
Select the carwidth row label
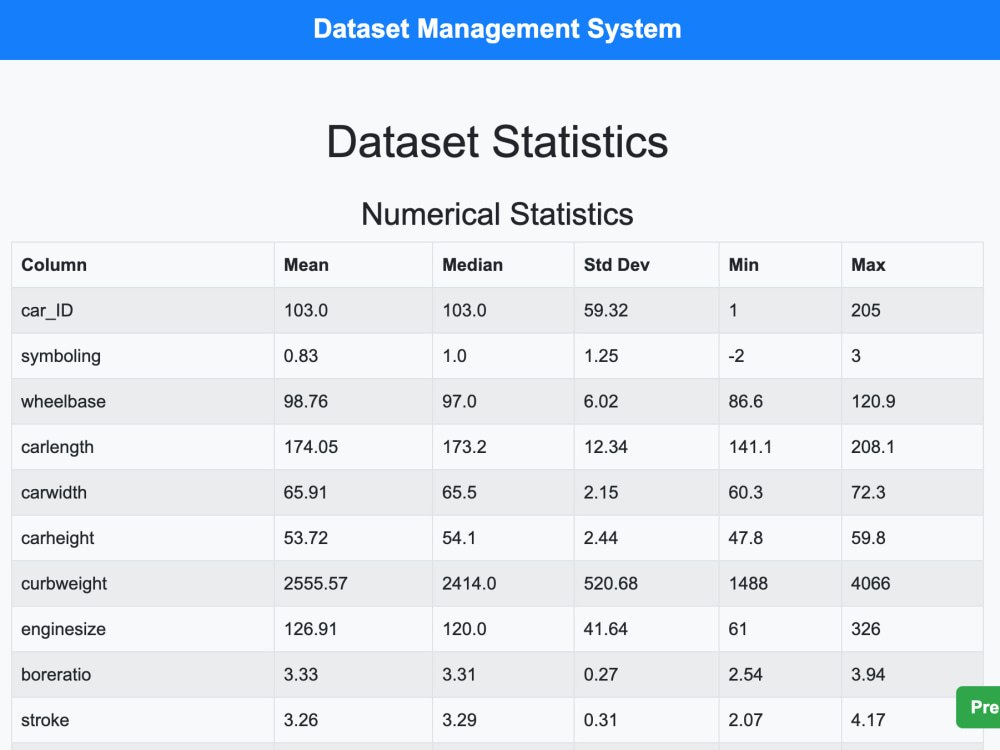coord(54,492)
